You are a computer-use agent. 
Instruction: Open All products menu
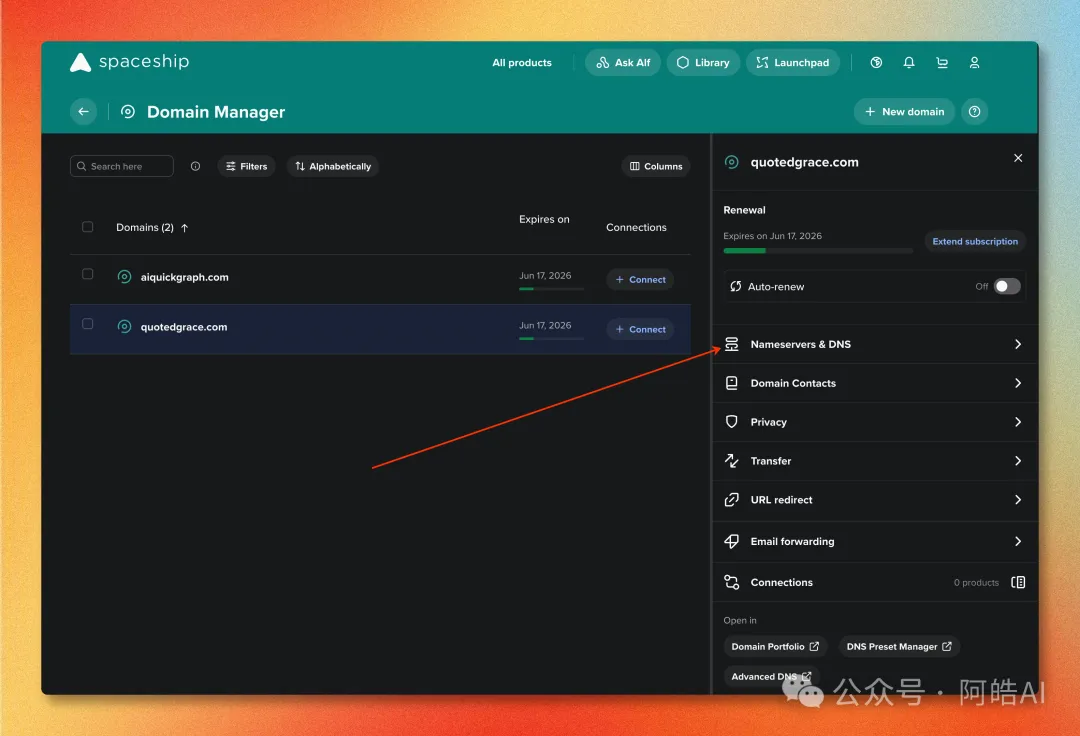[x=522, y=63]
